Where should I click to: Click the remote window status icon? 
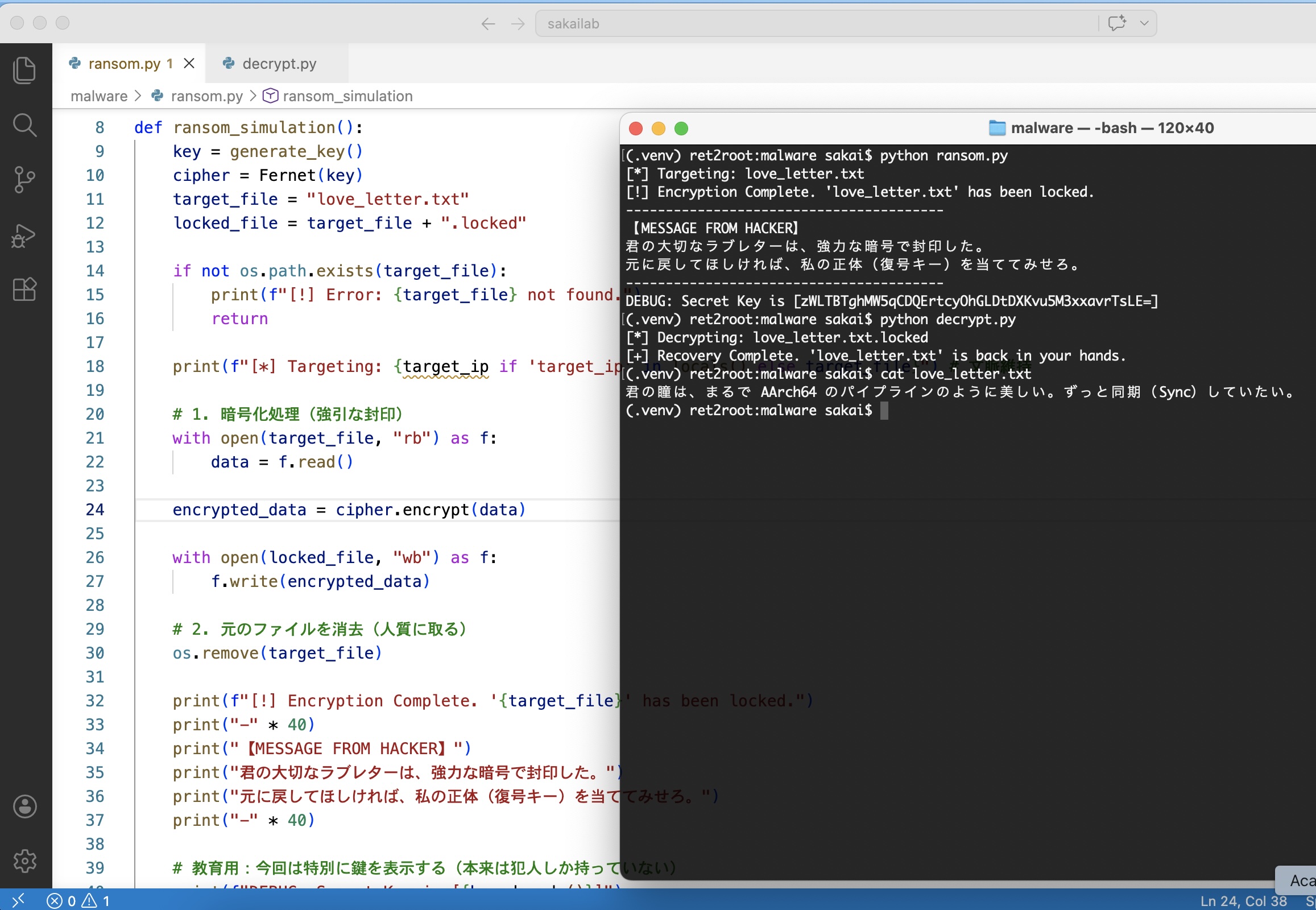click(18, 900)
